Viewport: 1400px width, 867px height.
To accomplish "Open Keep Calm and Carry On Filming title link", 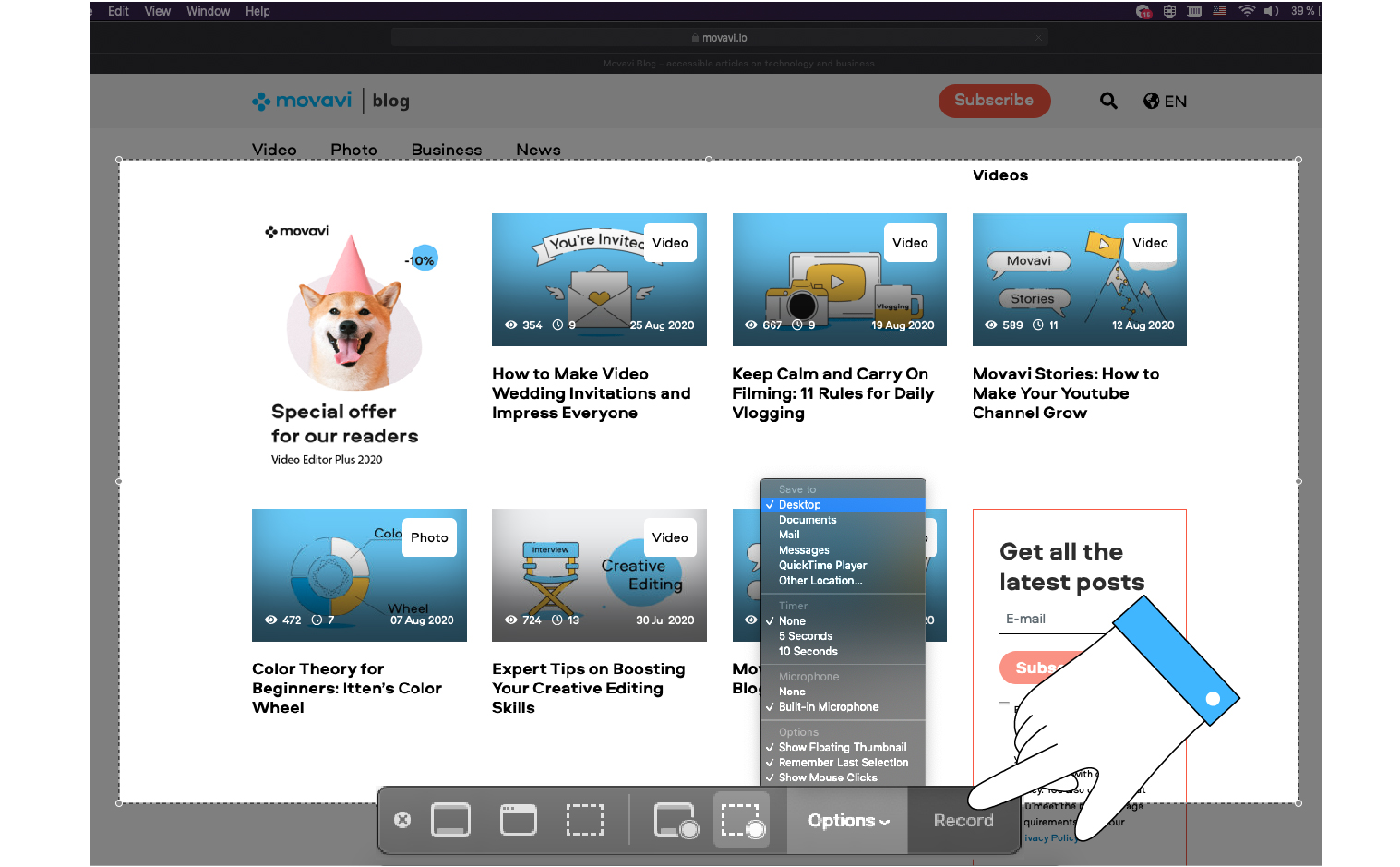I will [832, 393].
